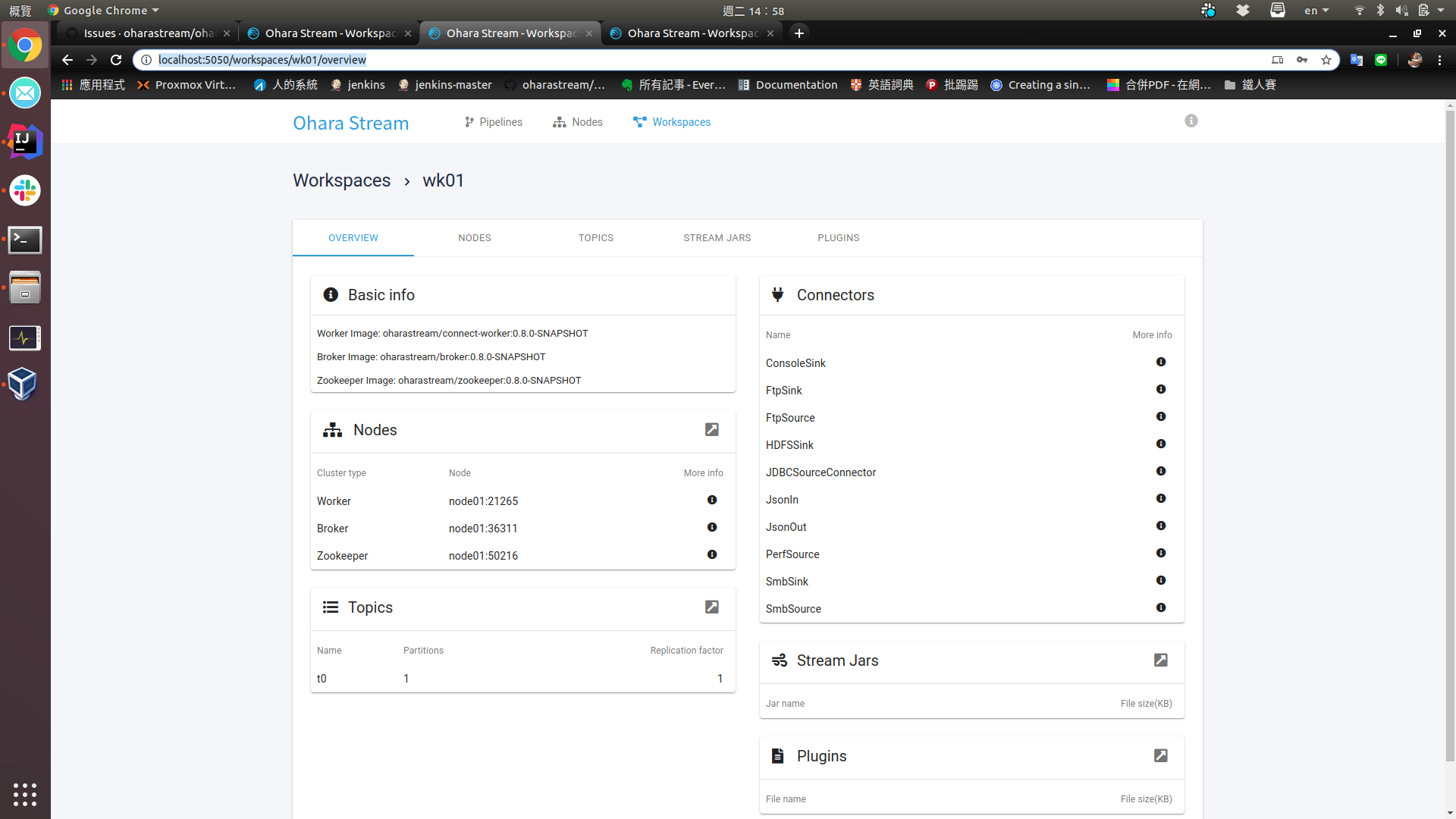Open FtpSink connector info icon
The width and height of the screenshot is (1456, 819).
(1160, 390)
